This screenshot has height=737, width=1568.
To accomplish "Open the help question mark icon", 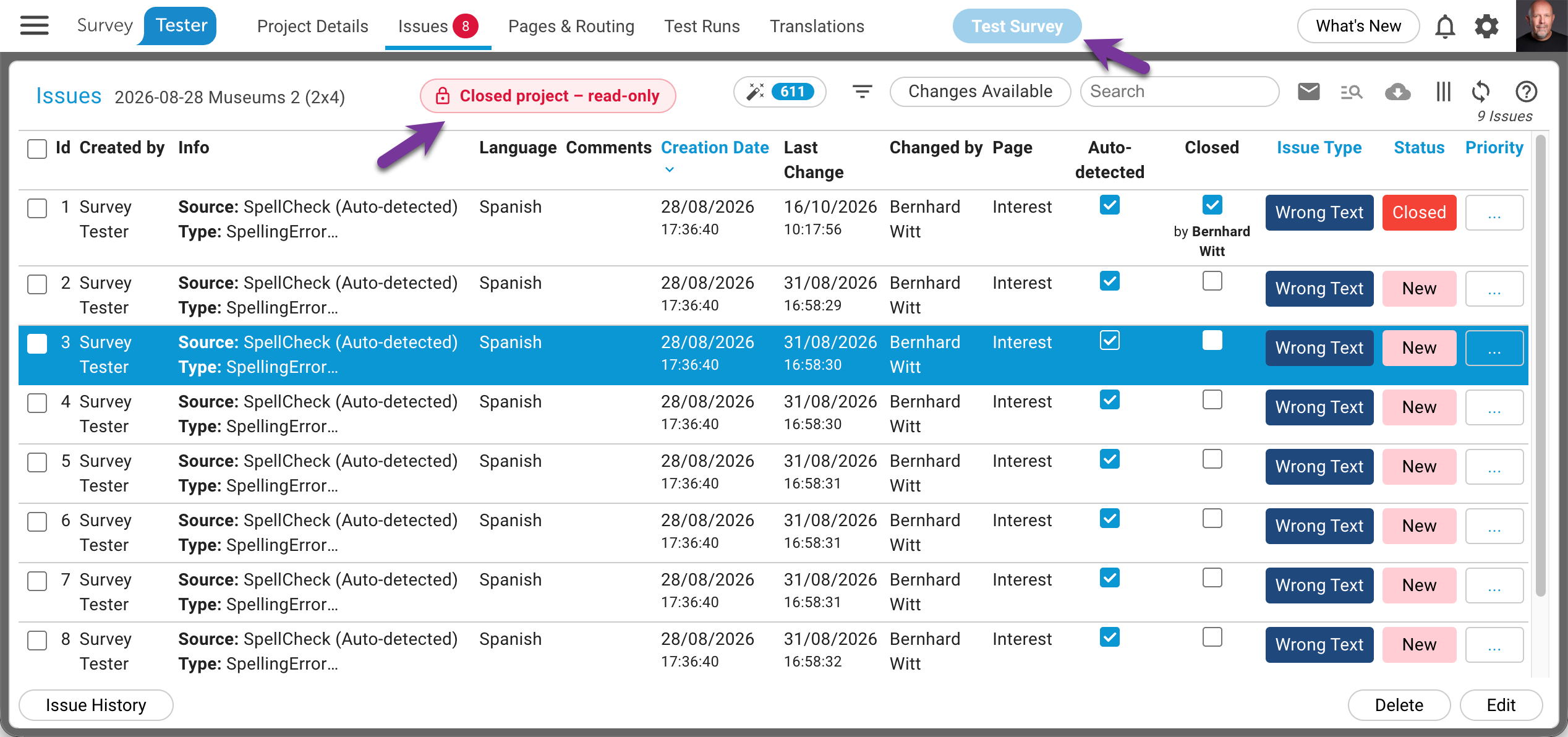I will point(1526,92).
